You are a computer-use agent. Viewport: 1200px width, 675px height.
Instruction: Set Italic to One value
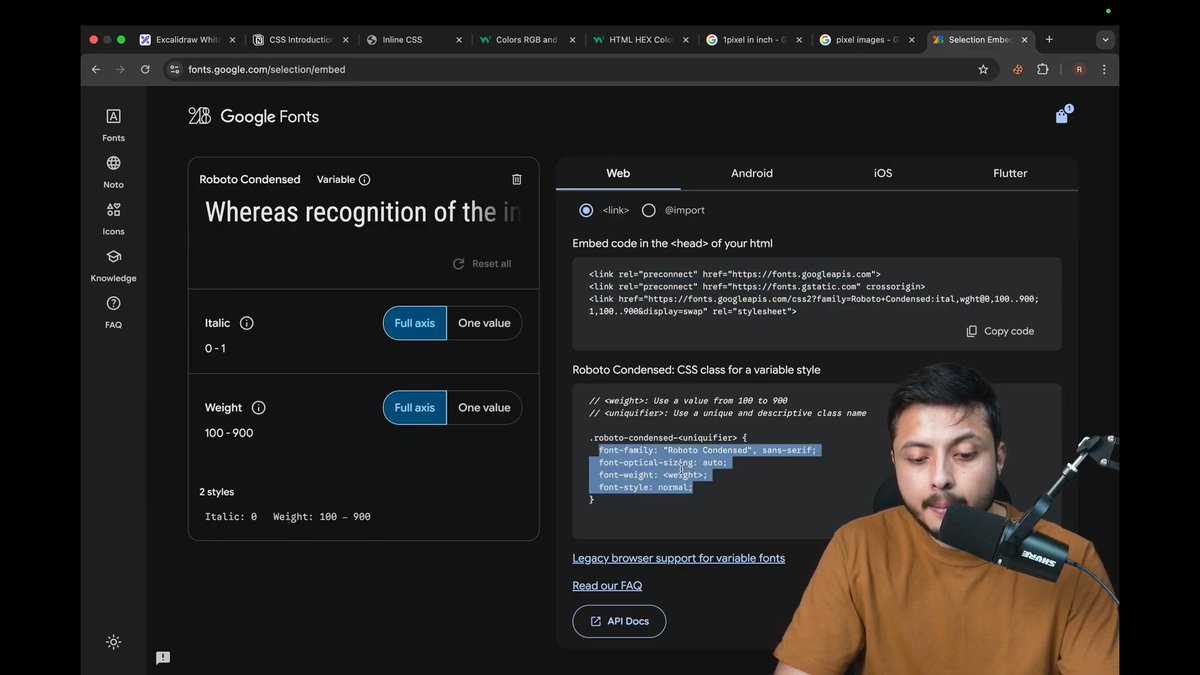click(484, 323)
